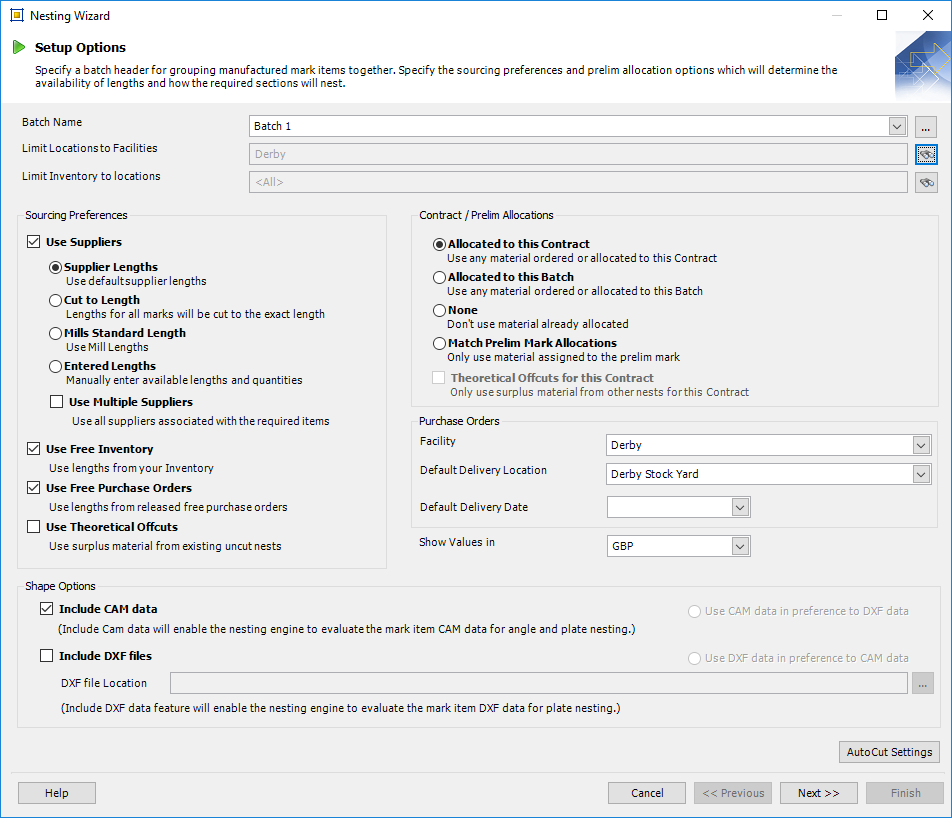Screen dimensions: 952x818
Task: Uncheck the Use Free Inventory option
Action: click(34, 450)
